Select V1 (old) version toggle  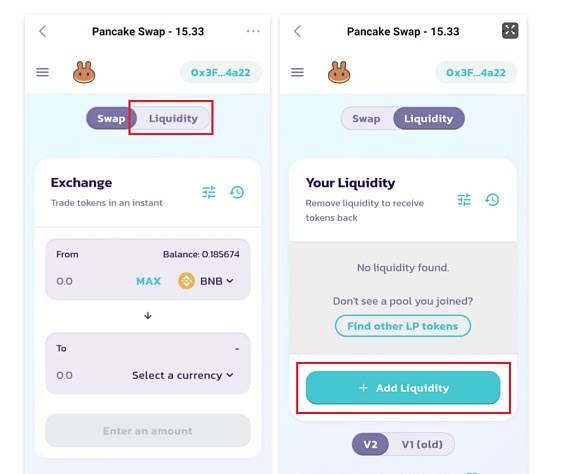click(x=422, y=444)
